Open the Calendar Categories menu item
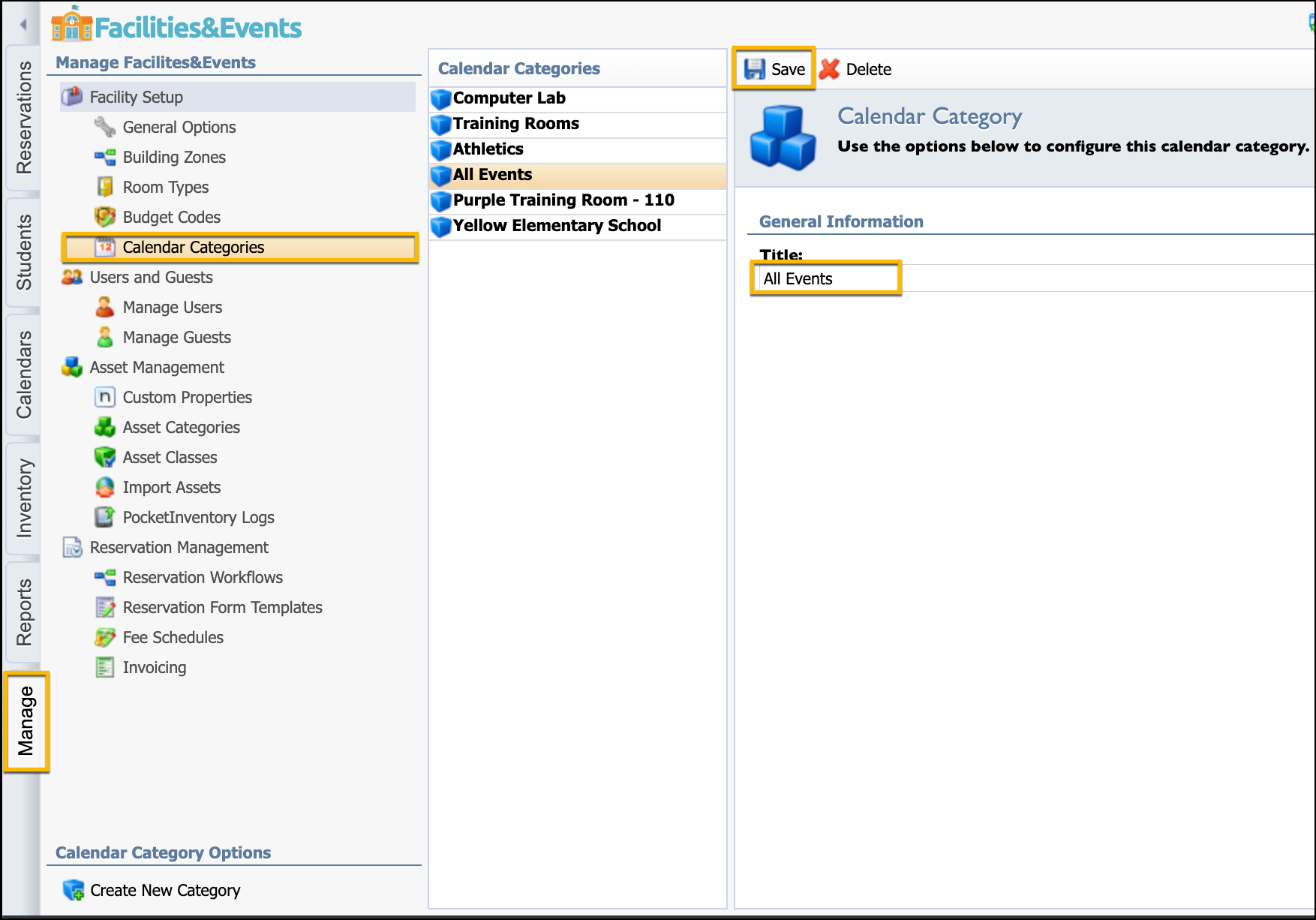 [x=240, y=247]
